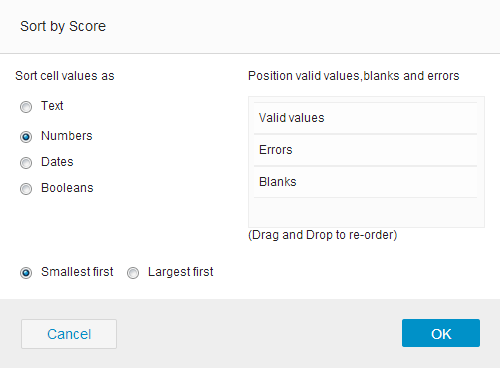Click the Drag and Drop to re-order hint
500x368 pixels.
click(323, 235)
